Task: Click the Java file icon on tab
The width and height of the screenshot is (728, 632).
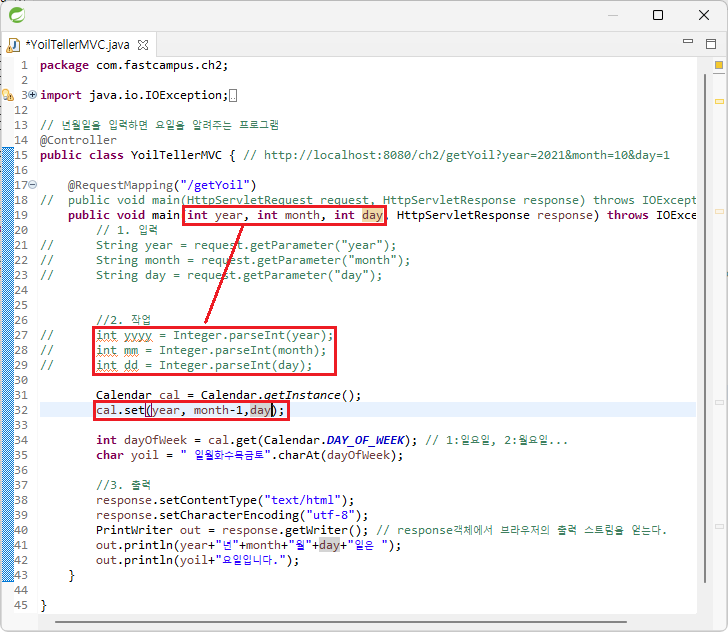Action: click(x=13, y=45)
